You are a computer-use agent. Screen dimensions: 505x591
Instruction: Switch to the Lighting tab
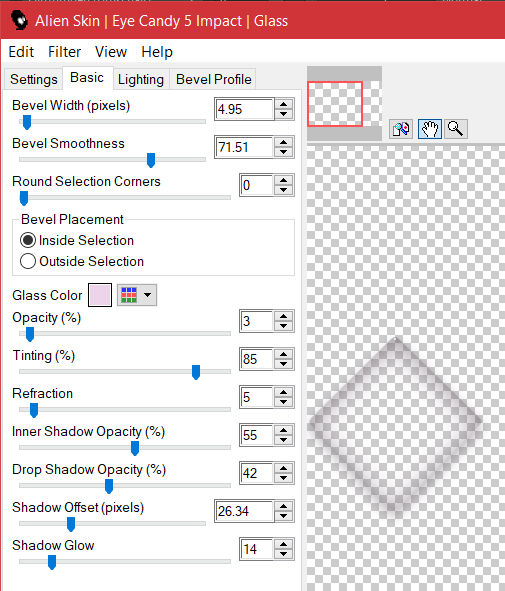141,79
